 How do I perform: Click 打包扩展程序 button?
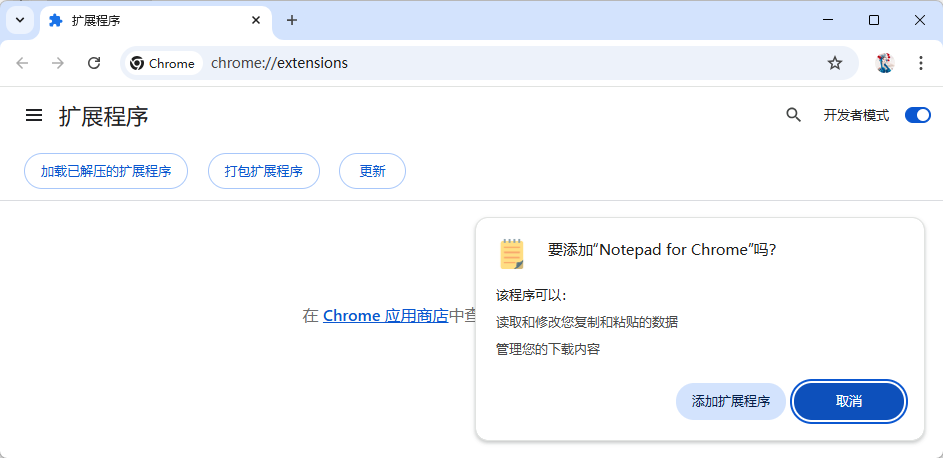click(264, 171)
